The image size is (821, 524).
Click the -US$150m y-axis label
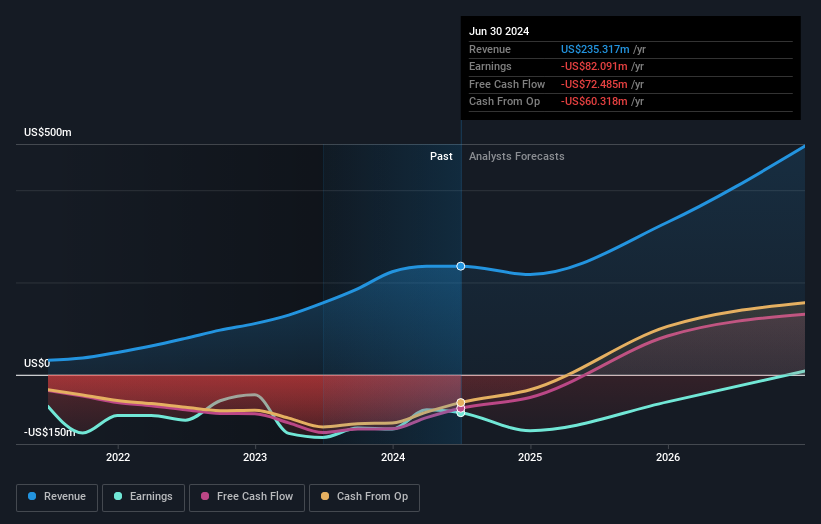click(50, 432)
